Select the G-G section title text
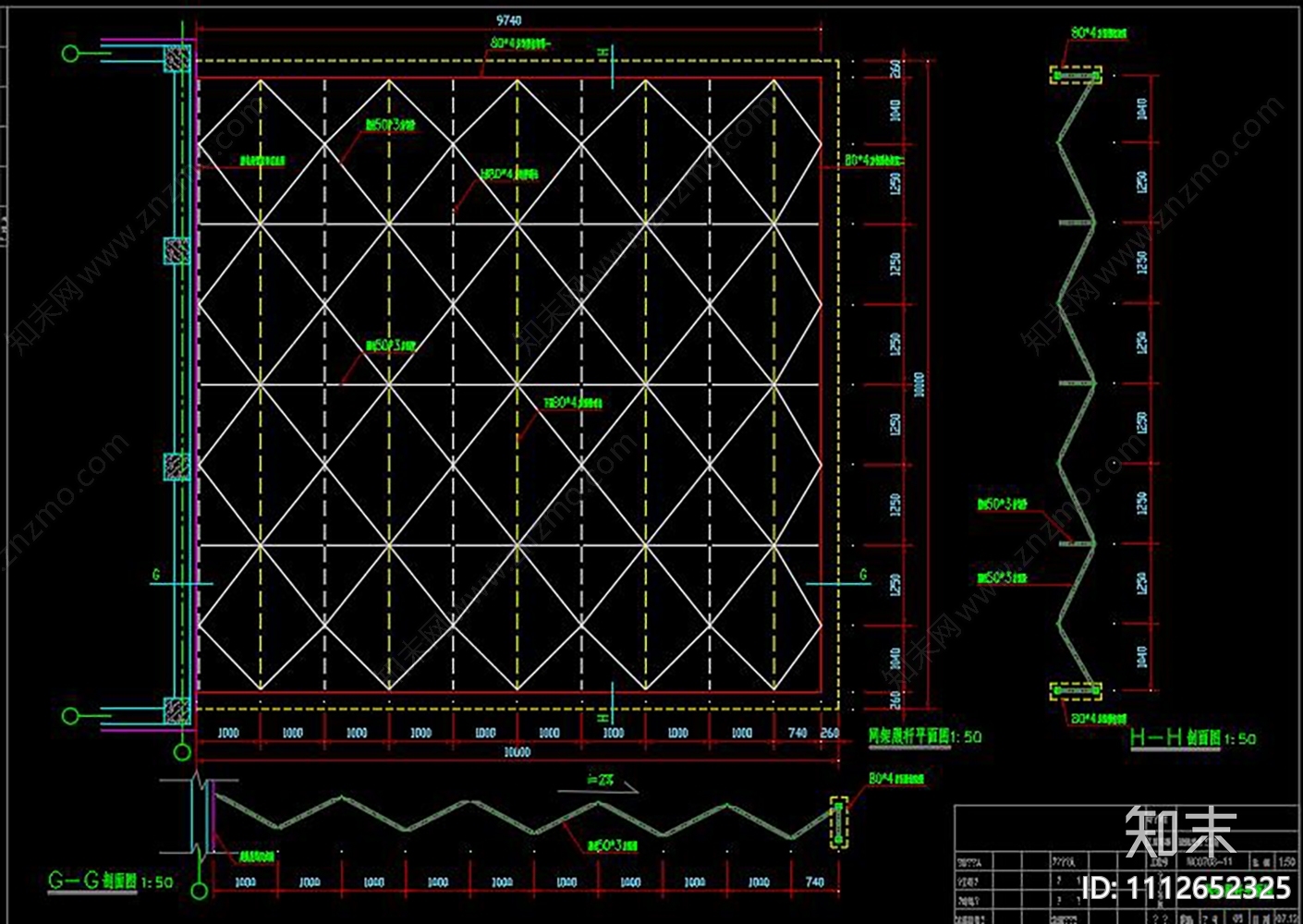Viewport: 1303px width, 924px height. point(110,881)
